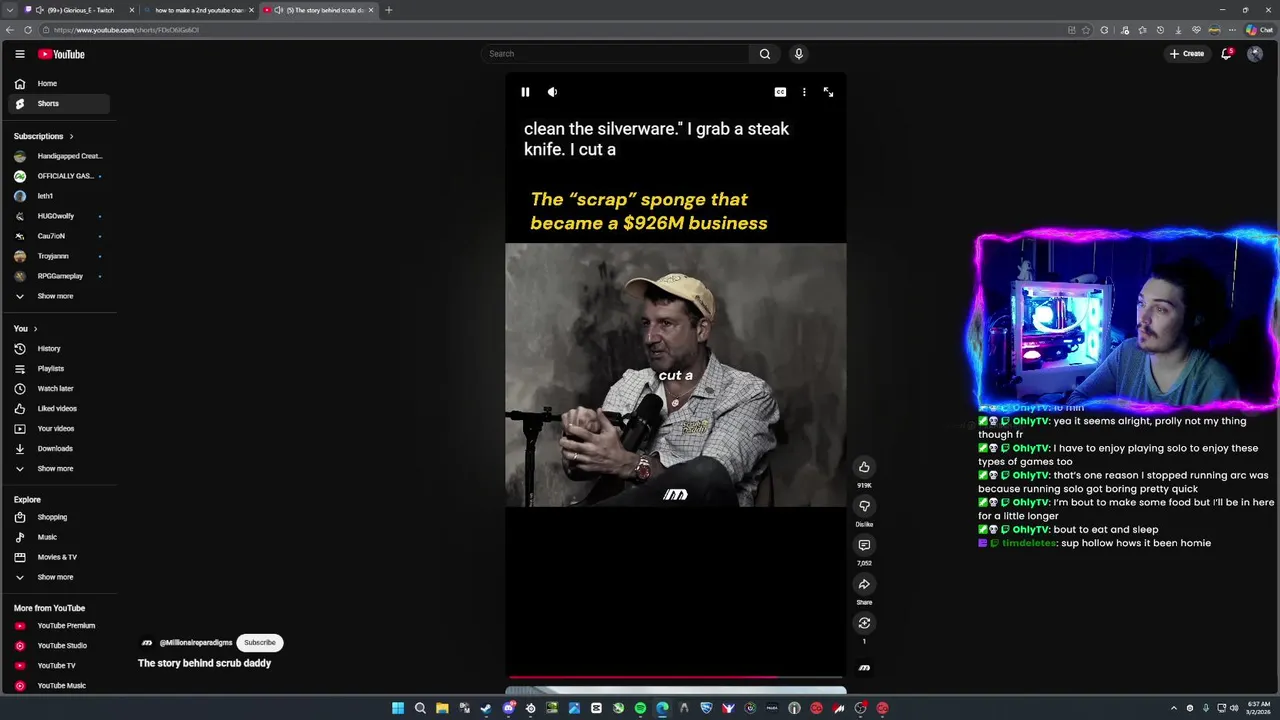Open a new browser tab

[389, 10]
